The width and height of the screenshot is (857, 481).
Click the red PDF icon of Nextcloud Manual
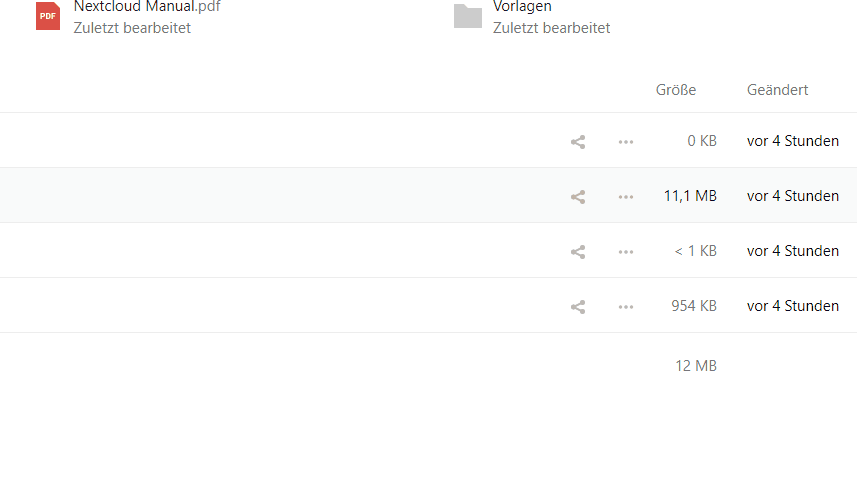coord(48,16)
